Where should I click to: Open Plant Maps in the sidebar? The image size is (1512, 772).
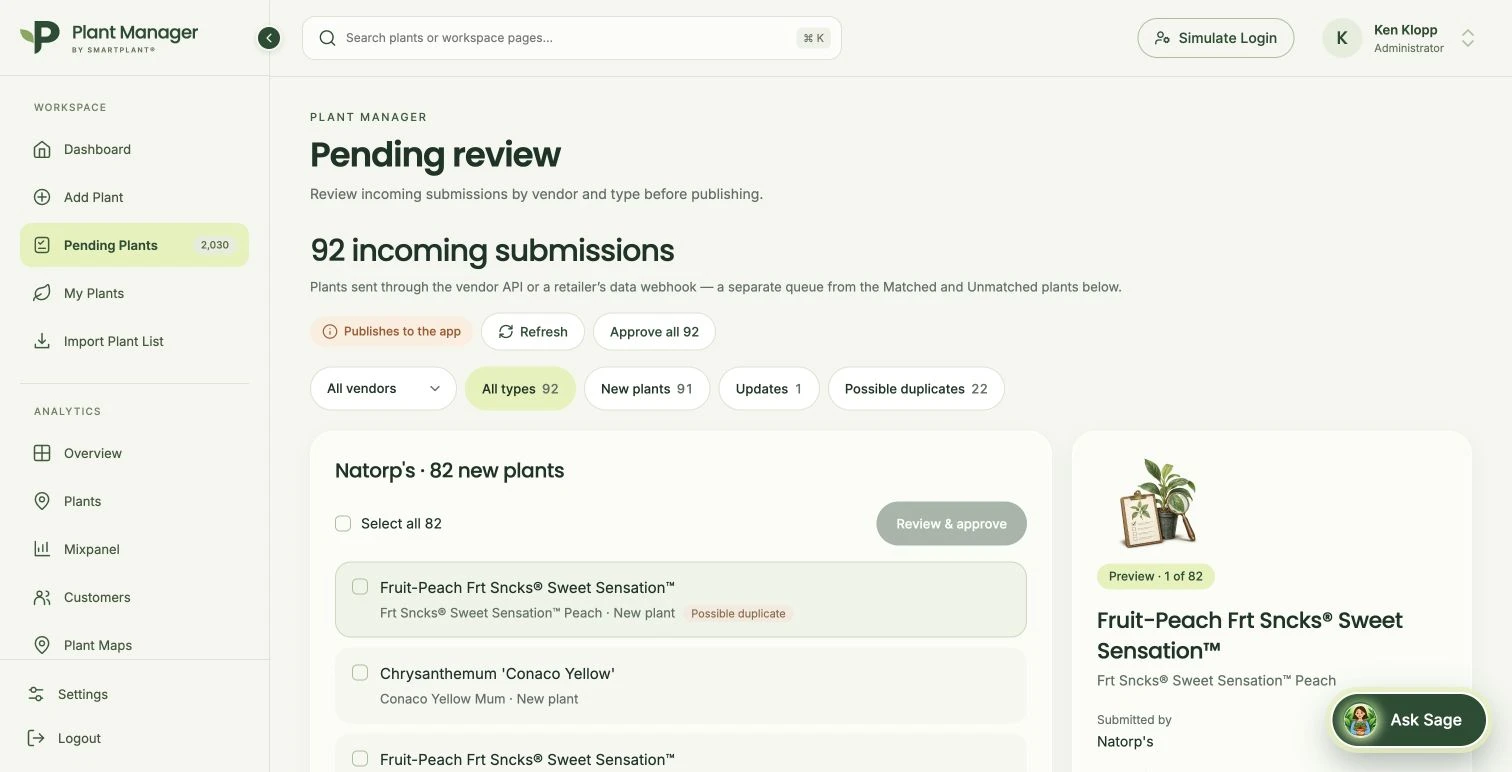[x=134, y=645]
